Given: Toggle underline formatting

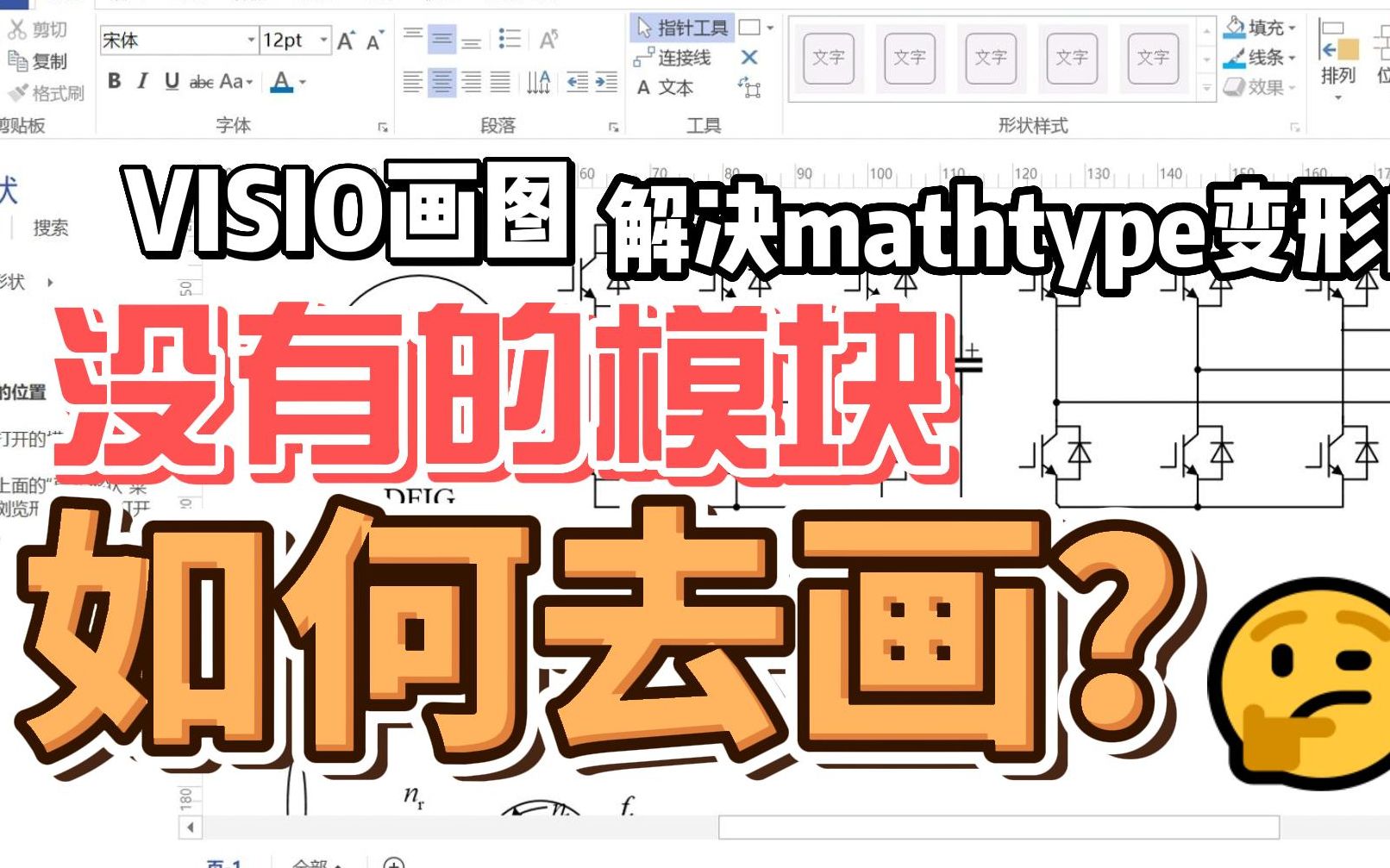Looking at the screenshot, I should point(172,81).
